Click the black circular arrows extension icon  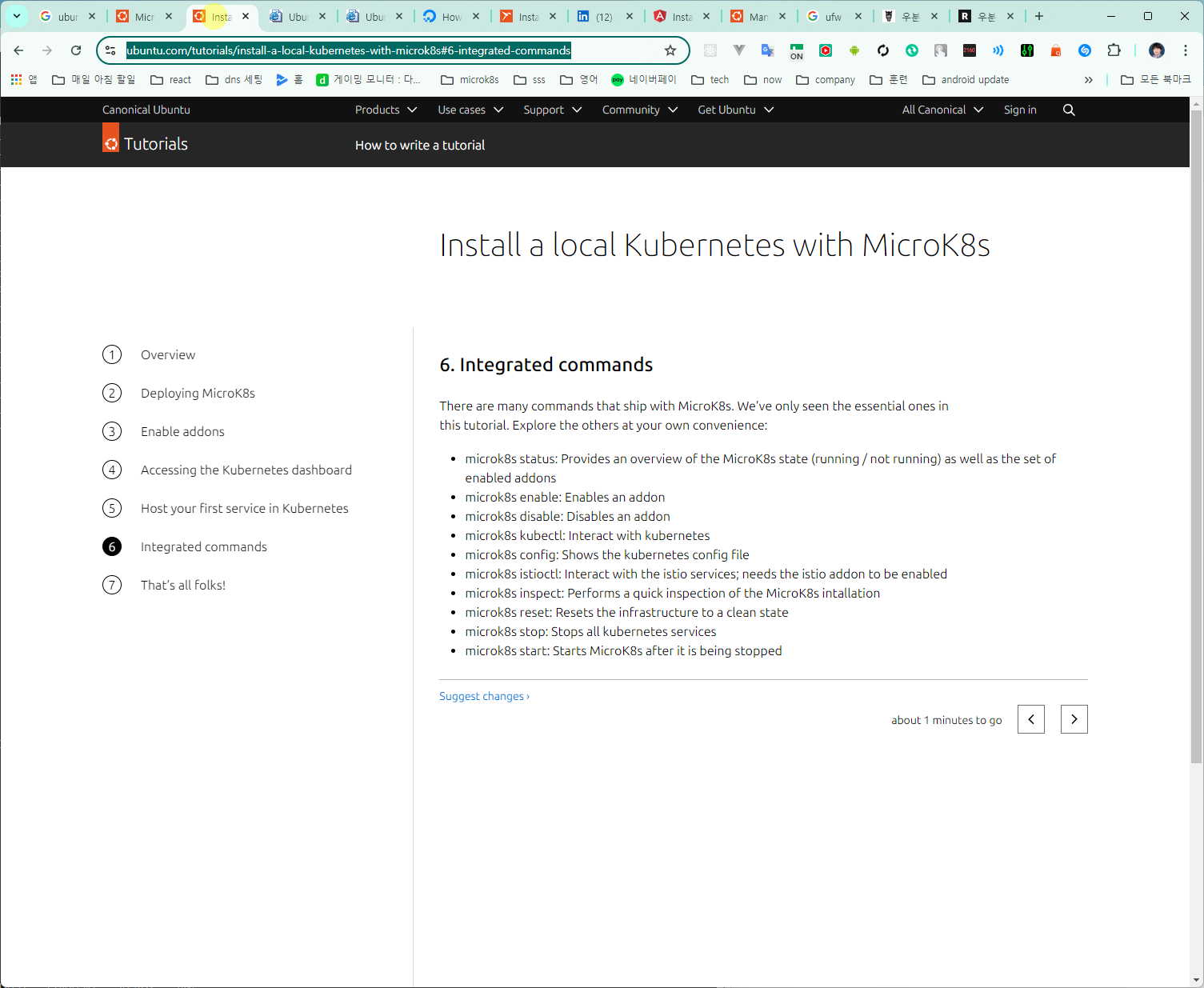coord(883,50)
